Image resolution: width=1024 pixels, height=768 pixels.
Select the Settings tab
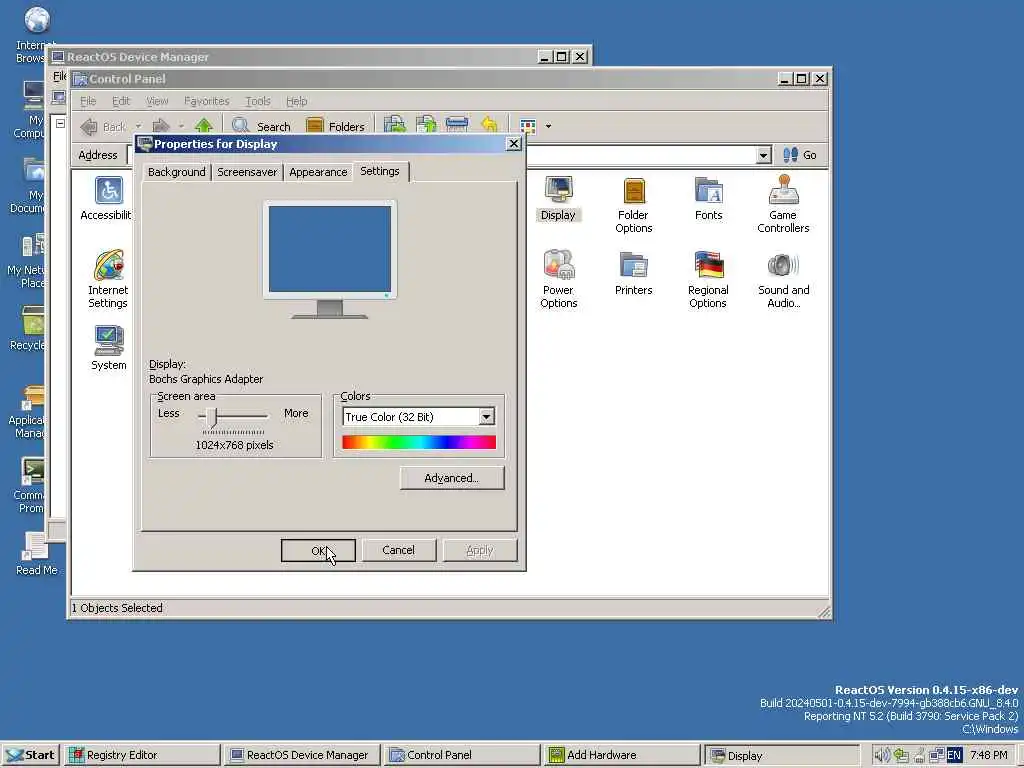click(x=380, y=171)
